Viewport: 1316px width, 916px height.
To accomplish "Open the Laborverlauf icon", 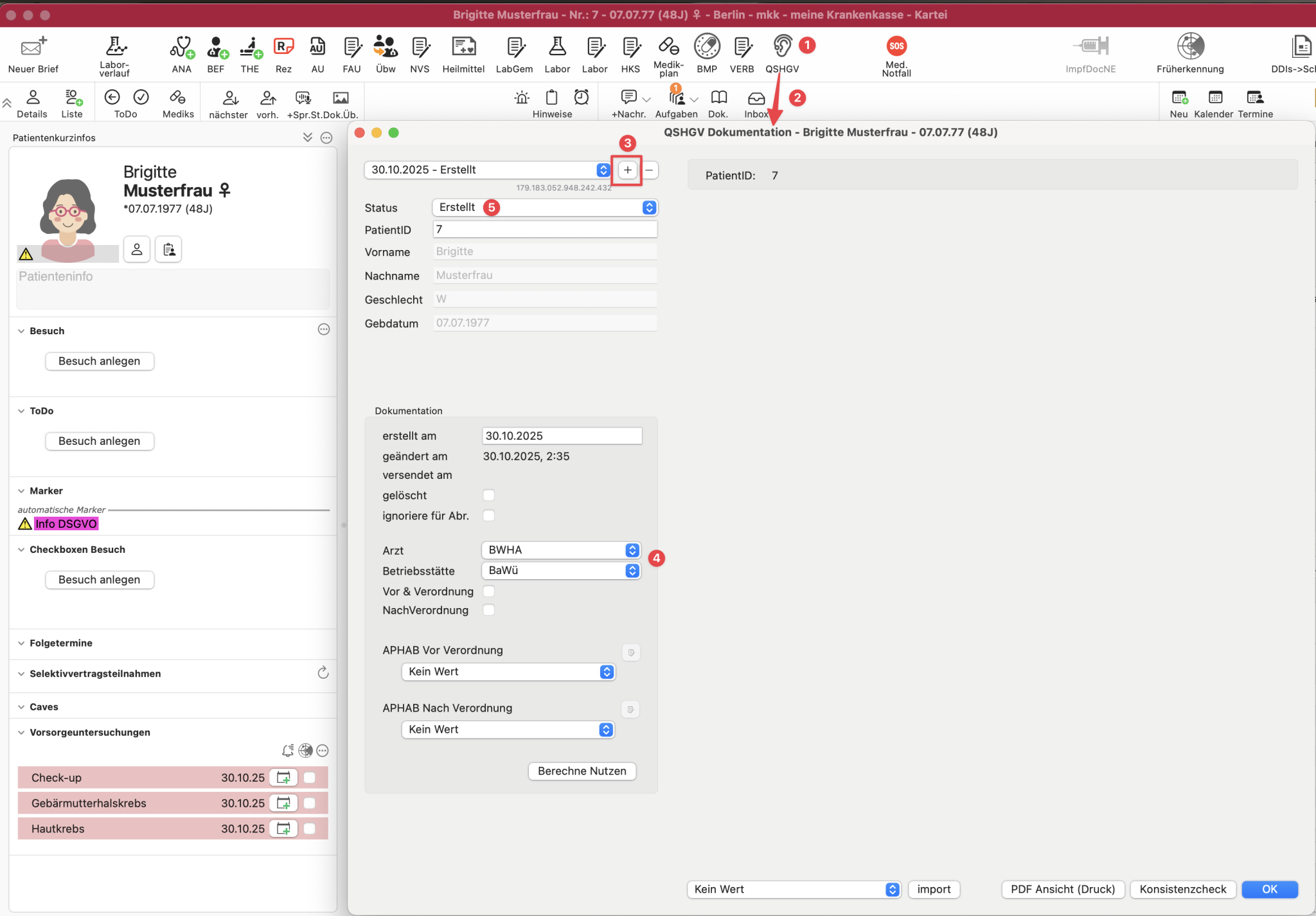I will (115, 47).
